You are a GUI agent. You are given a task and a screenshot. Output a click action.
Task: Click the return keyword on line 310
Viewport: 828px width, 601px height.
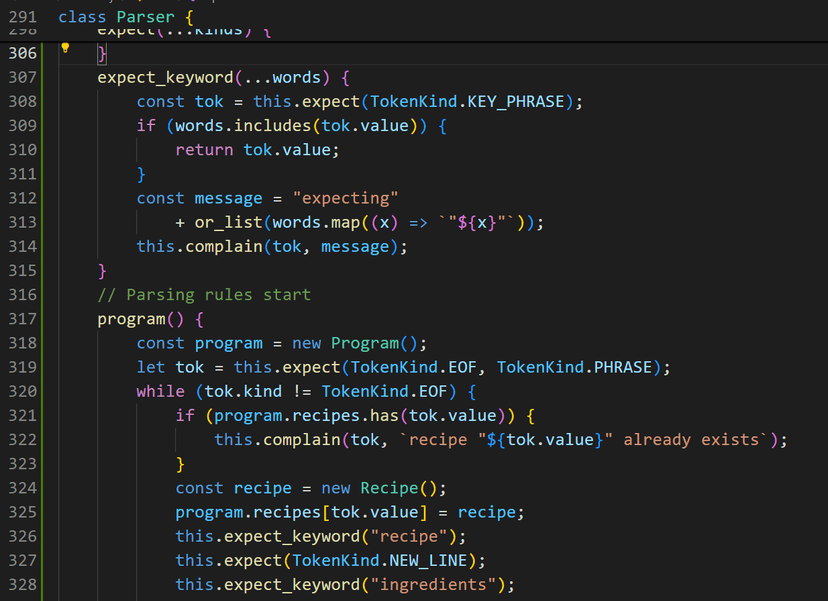pos(204,150)
